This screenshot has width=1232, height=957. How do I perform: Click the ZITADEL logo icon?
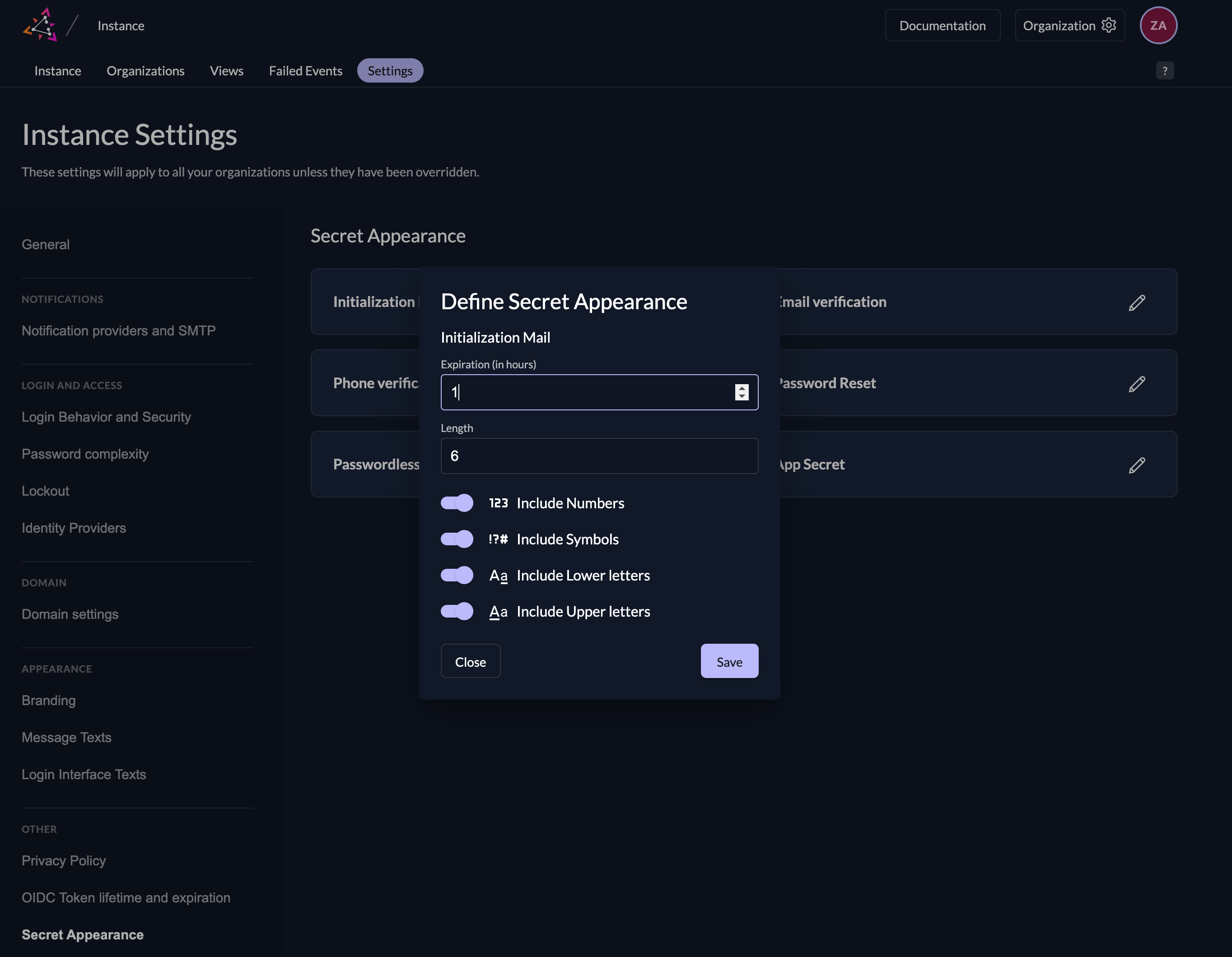coord(40,25)
